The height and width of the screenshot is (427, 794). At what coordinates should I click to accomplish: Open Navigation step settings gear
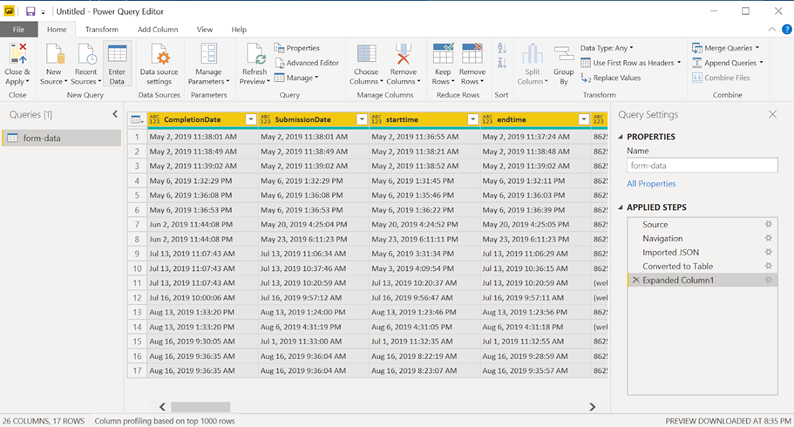point(768,238)
